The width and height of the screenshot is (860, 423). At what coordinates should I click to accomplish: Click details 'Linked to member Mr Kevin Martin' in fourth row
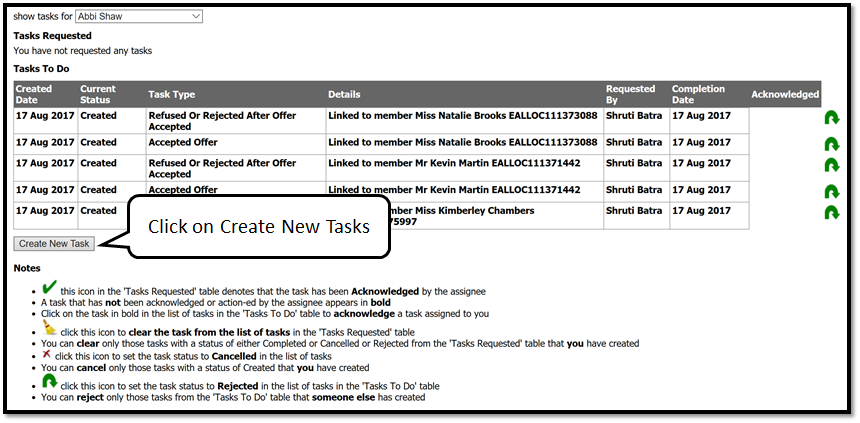[x=454, y=190]
